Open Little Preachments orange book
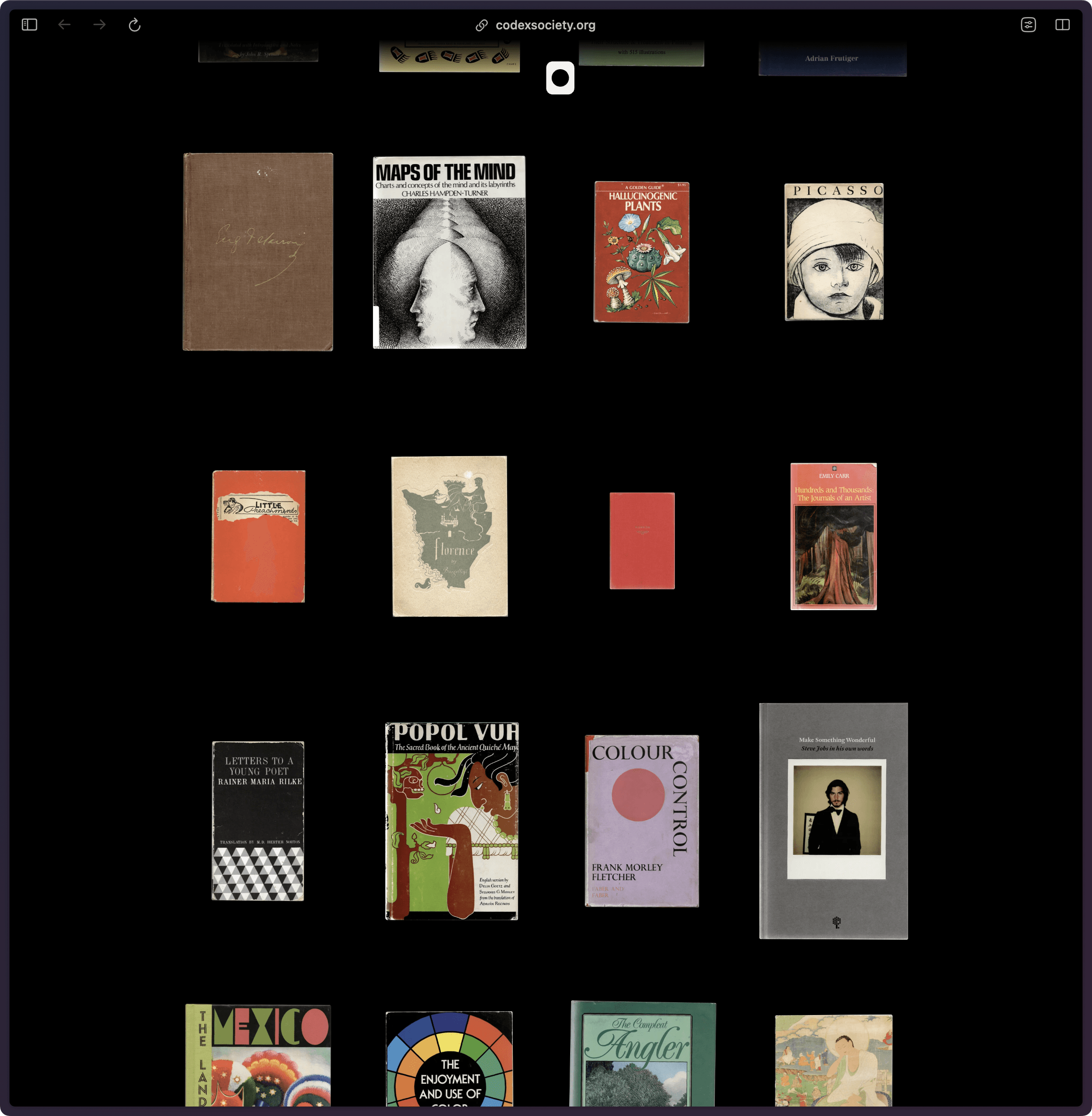Viewport: 1092px width, 1116px height. pos(258,536)
